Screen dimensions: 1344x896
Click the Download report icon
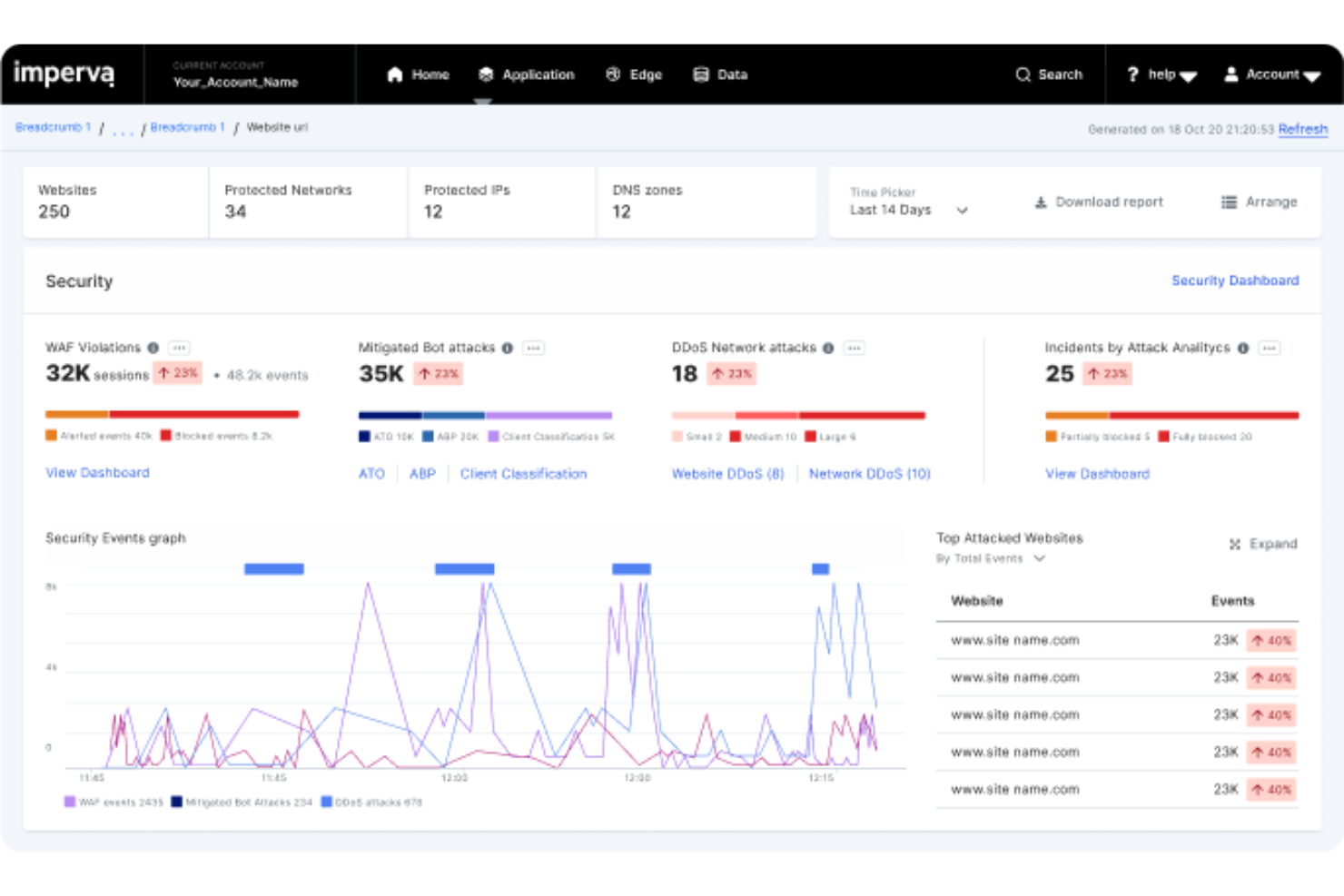[x=1040, y=202]
